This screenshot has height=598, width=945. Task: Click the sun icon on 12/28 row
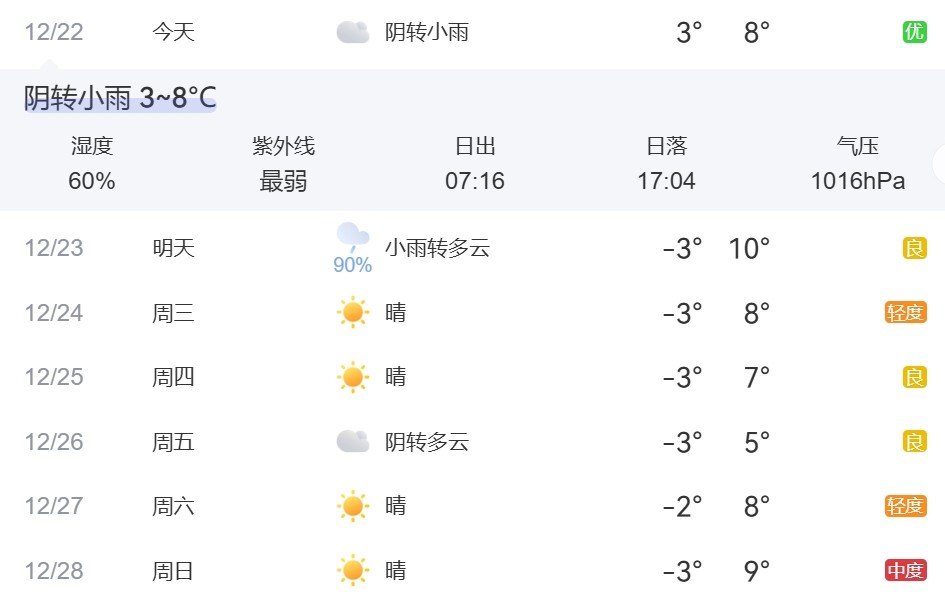(x=352, y=571)
